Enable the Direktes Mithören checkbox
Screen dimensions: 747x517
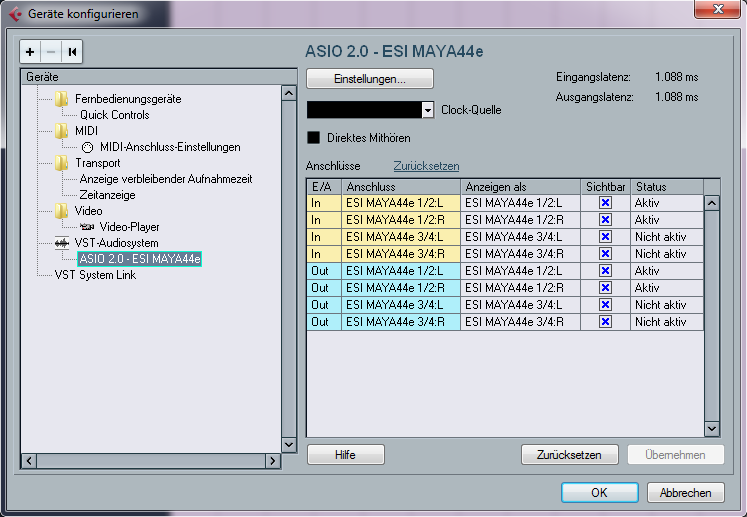coord(313,138)
